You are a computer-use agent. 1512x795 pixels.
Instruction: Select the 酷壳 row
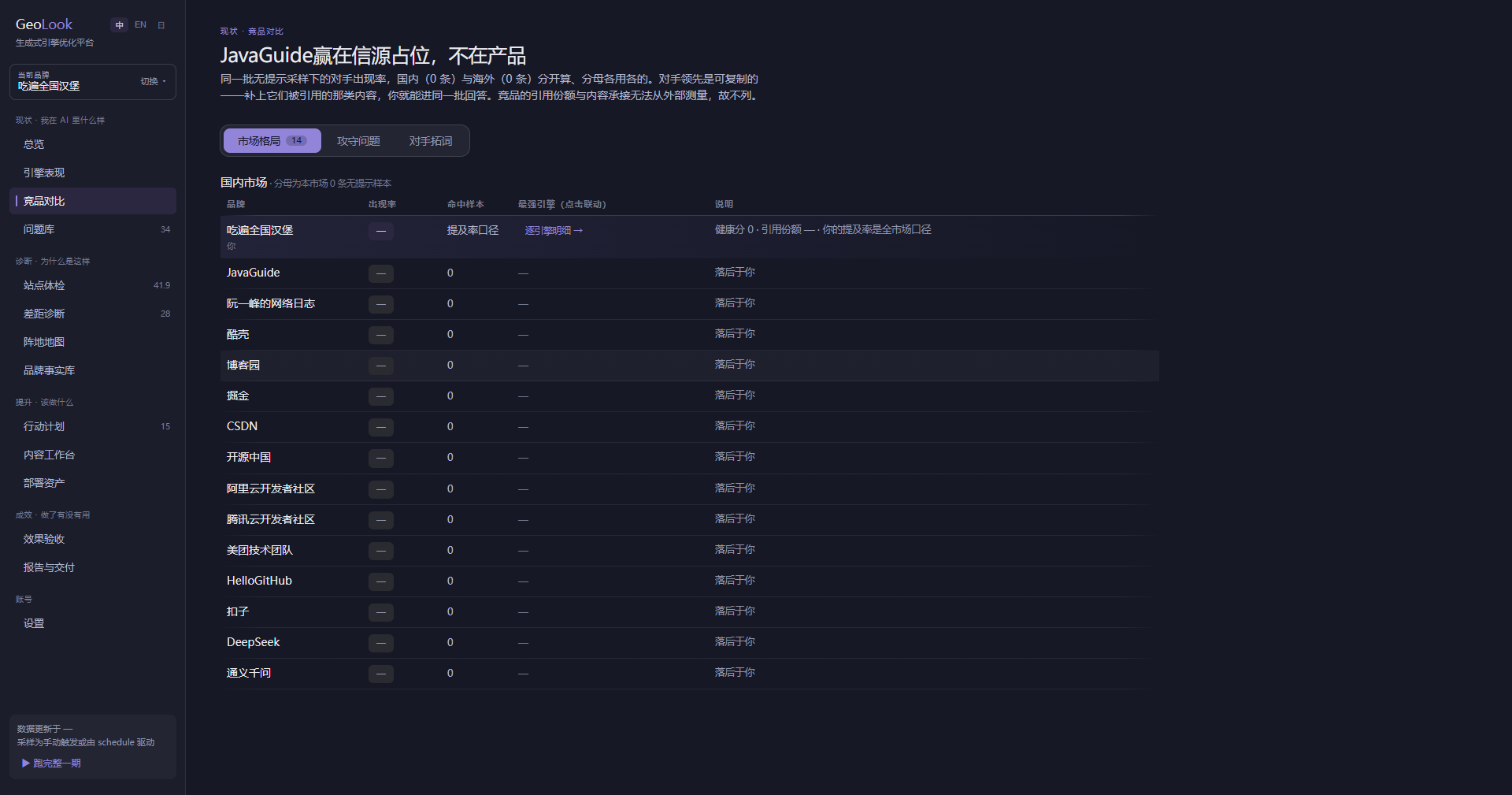[690, 335]
